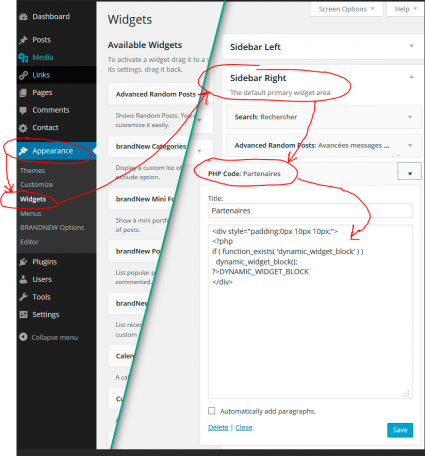Collapse the Sidebar Right widget area
This screenshot has height=456, width=425.
pyautogui.click(x=411, y=77)
